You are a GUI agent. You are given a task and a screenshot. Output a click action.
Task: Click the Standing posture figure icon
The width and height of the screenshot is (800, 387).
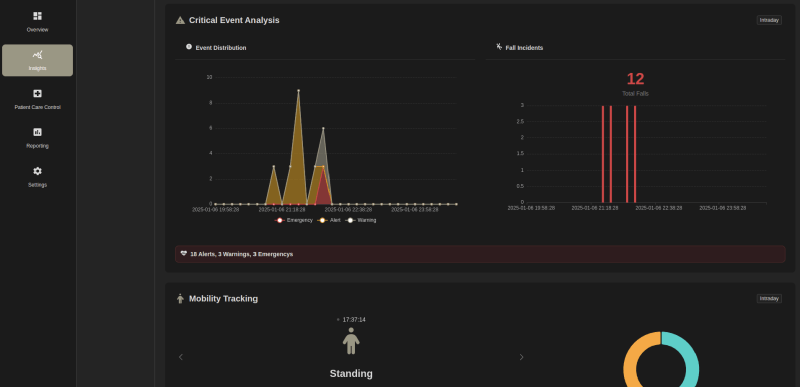[351, 341]
